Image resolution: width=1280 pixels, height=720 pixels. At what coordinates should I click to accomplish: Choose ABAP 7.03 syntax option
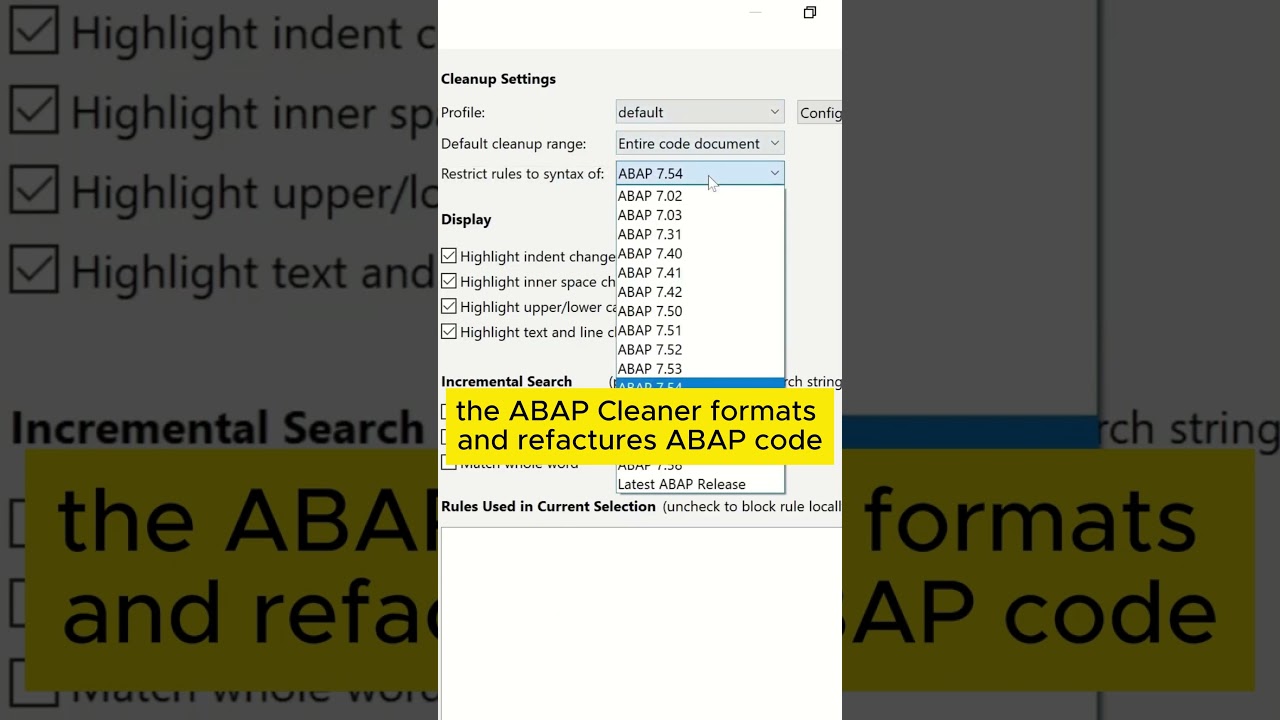tap(650, 215)
